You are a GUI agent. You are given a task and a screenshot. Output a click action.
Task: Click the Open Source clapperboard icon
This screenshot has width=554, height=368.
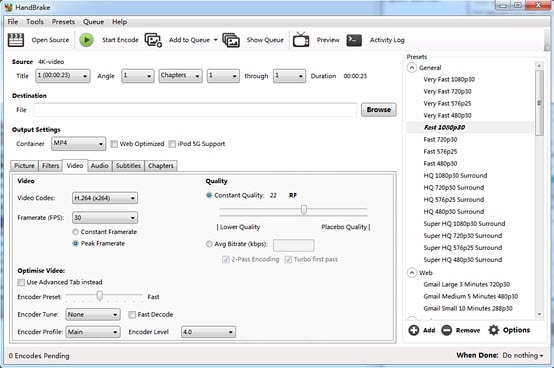click(16, 40)
